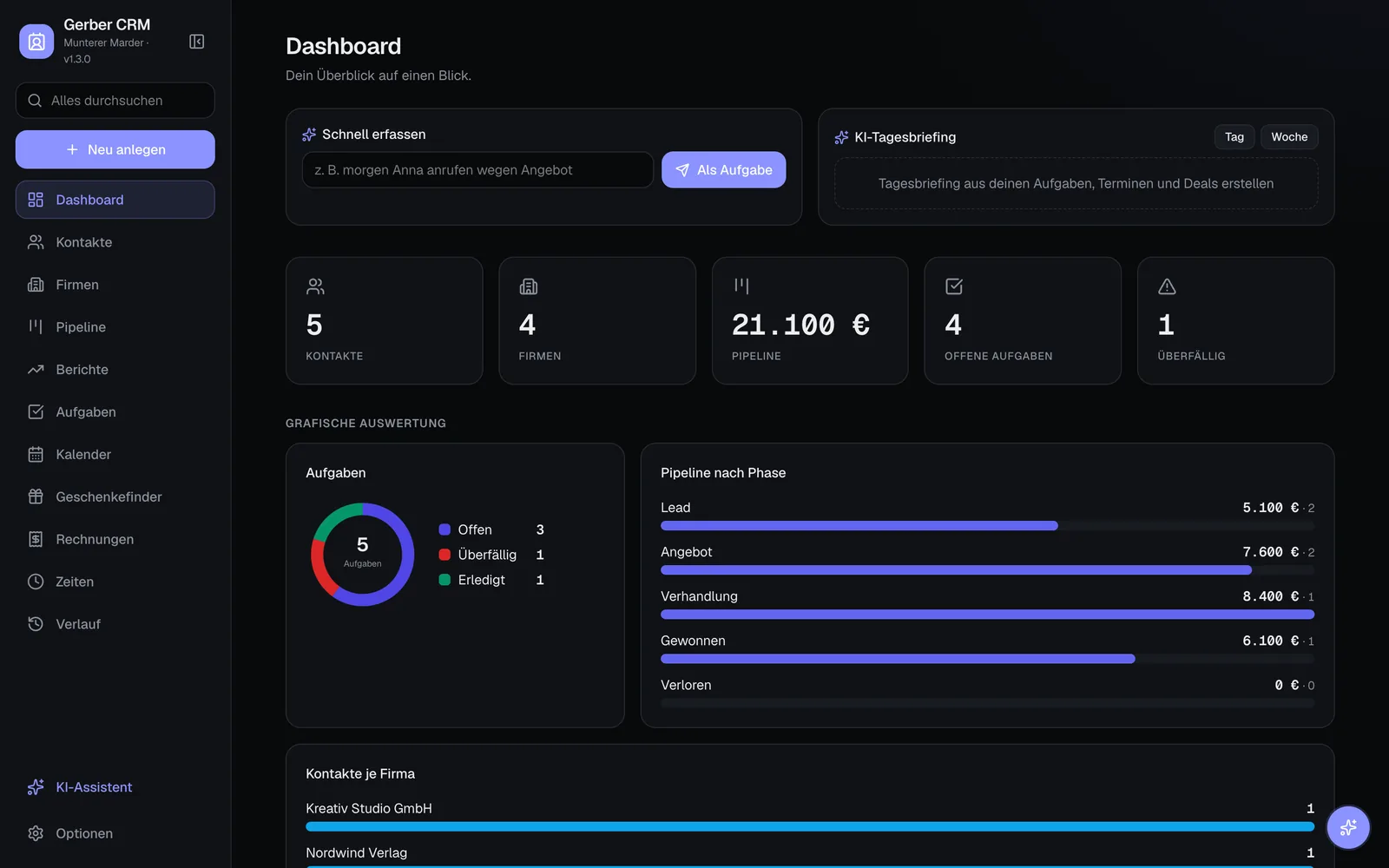Click the Kalender icon in sidebar
Viewport: 1389px width, 868px height.
[x=36, y=455]
